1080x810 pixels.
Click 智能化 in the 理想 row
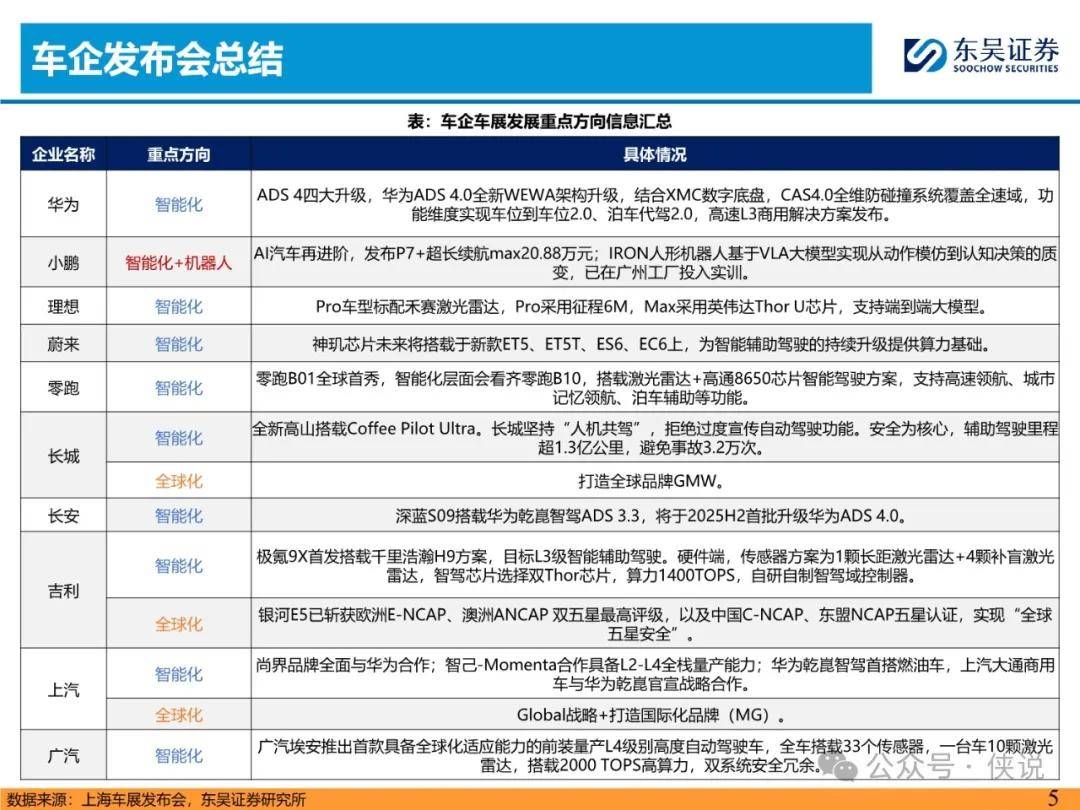coord(179,307)
